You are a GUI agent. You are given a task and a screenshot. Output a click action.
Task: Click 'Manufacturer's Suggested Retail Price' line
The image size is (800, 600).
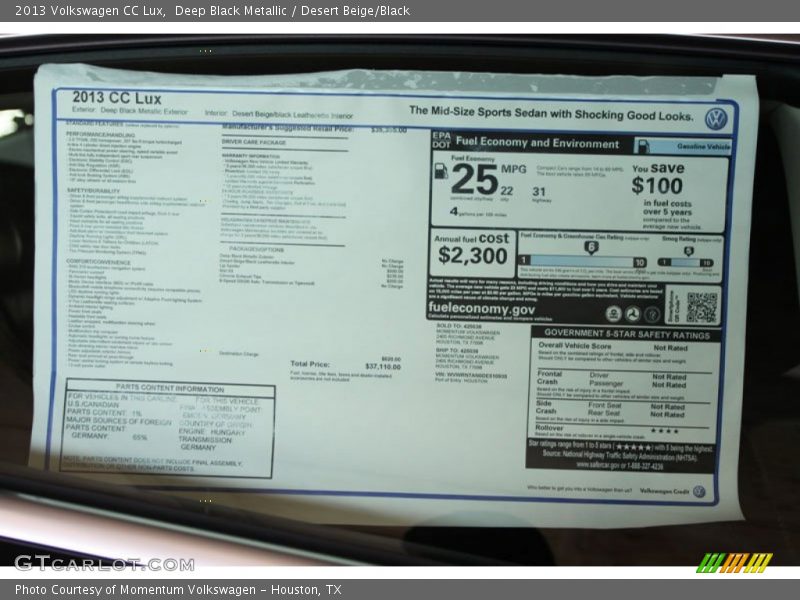point(314,129)
